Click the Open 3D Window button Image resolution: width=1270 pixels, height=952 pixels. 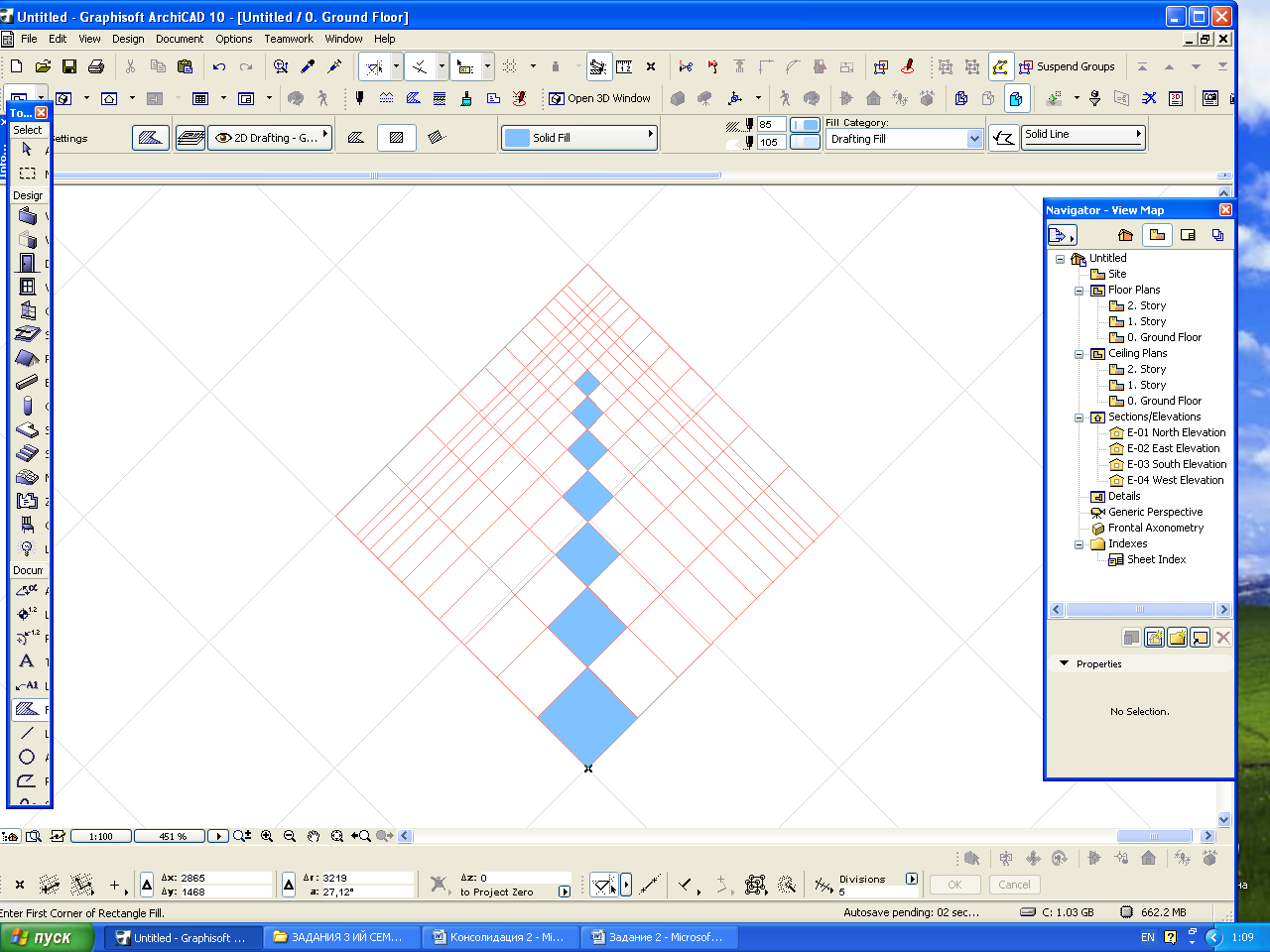click(601, 98)
